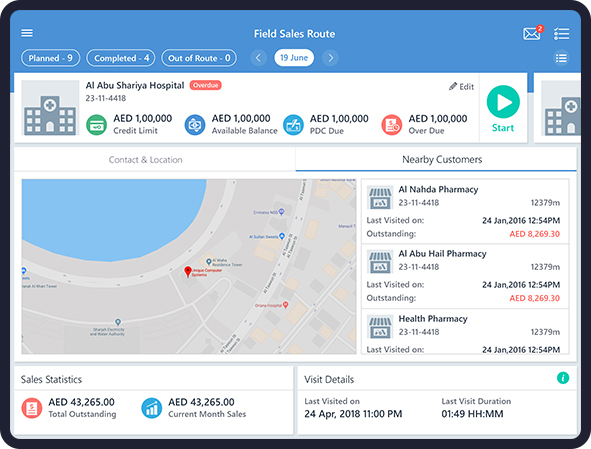Click the Last Visited on 24 Apr, 2018 value
The image size is (591, 449).
coord(353,414)
